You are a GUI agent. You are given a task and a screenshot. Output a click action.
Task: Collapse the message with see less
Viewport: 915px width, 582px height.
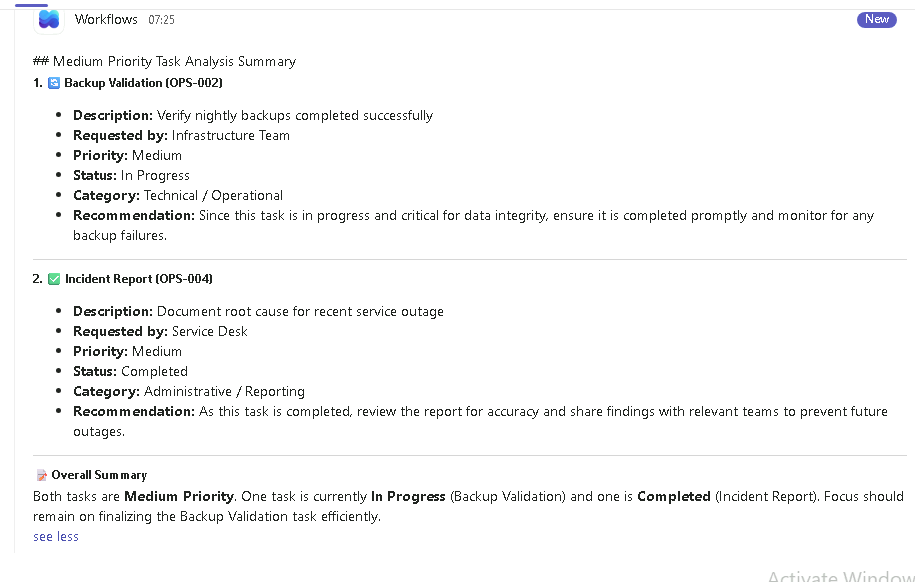click(x=56, y=536)
